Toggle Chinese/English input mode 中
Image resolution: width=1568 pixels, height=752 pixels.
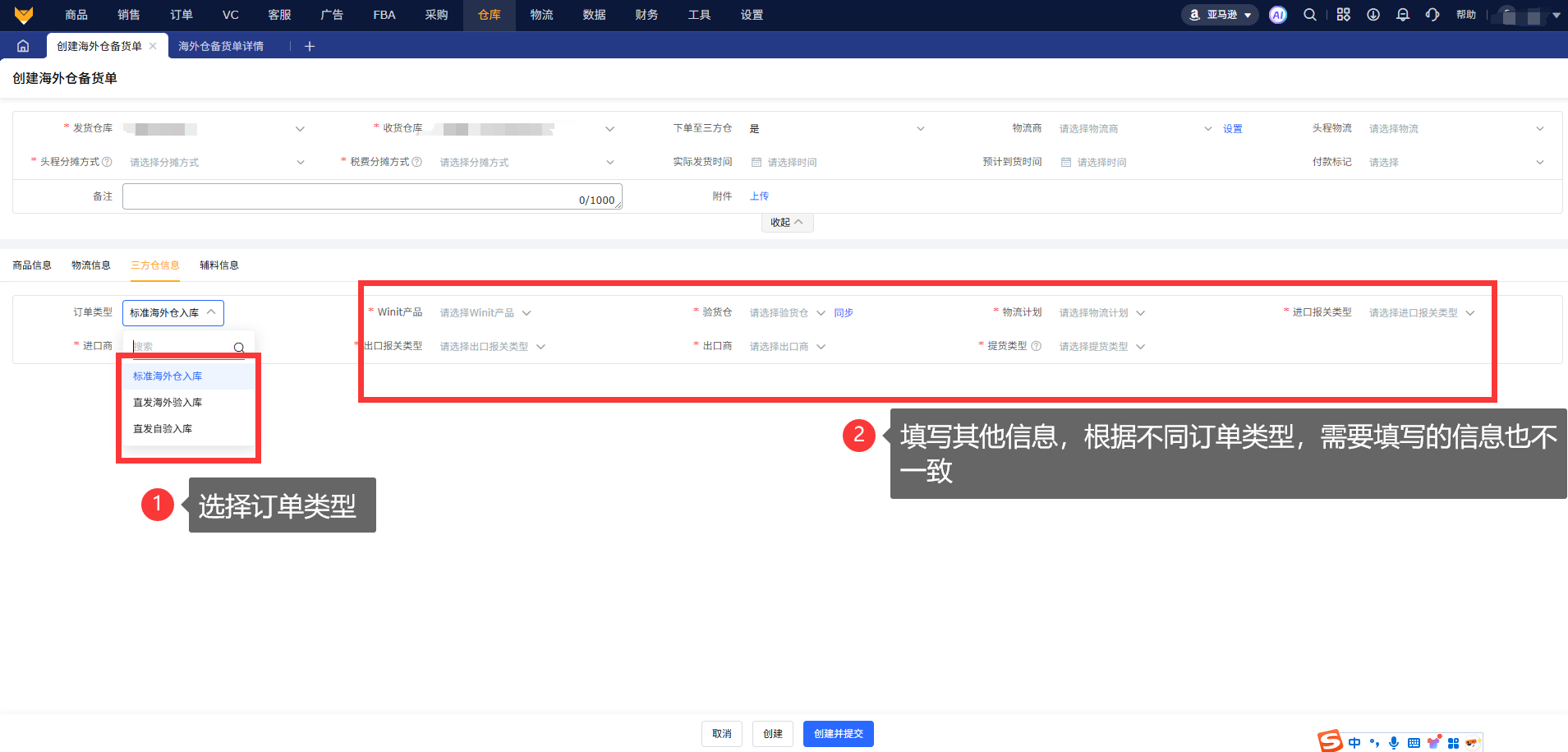pos(1354,743)
